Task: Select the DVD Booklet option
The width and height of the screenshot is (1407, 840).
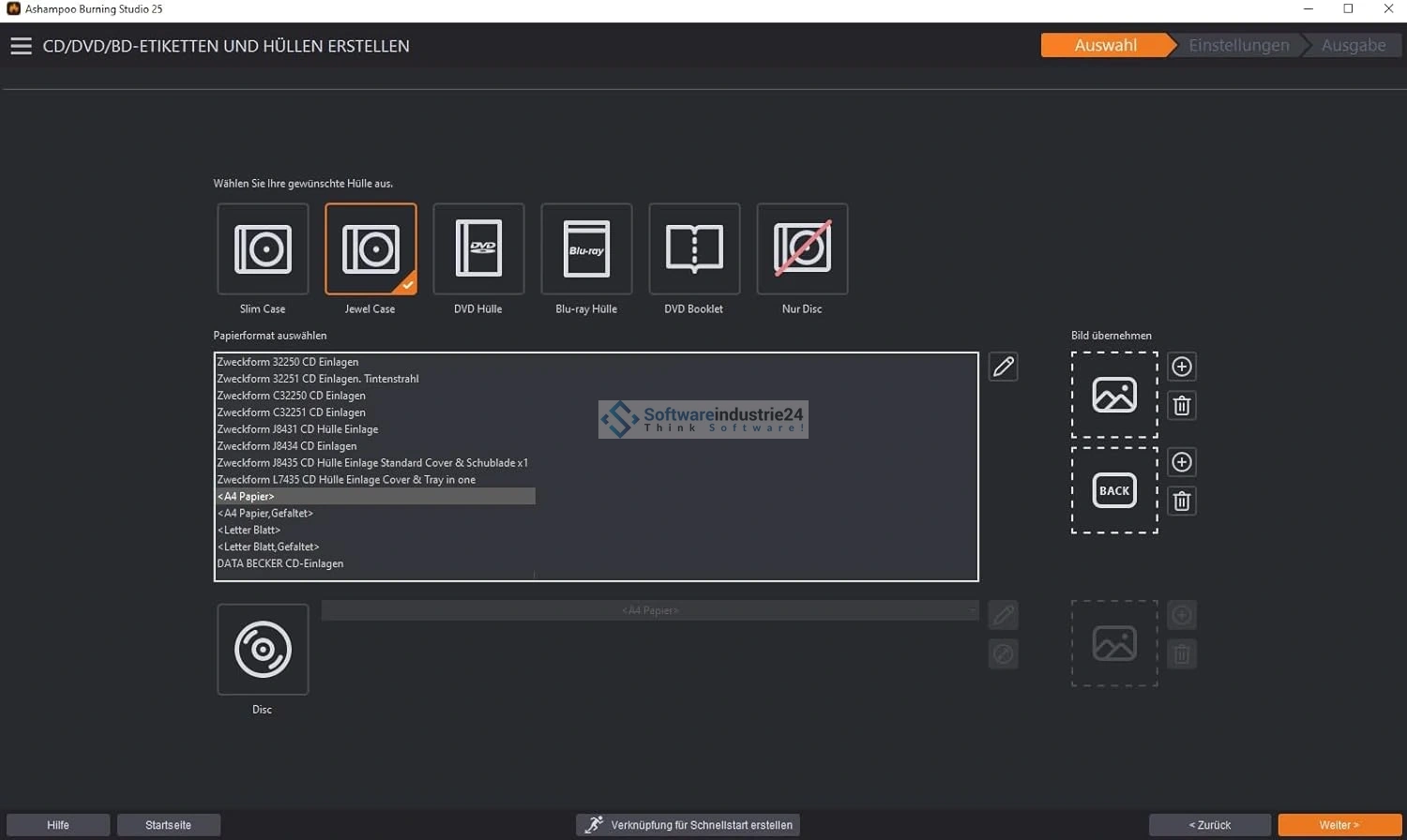Action: point(694,249)
